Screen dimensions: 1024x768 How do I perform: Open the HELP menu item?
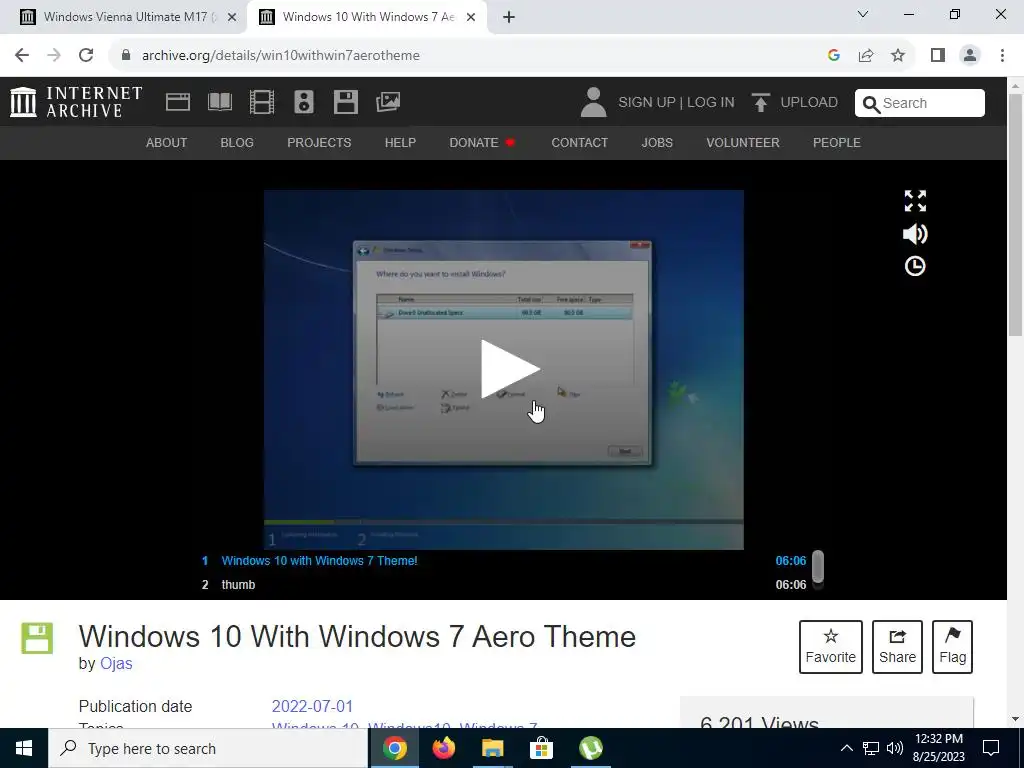(x=400, y=142)
